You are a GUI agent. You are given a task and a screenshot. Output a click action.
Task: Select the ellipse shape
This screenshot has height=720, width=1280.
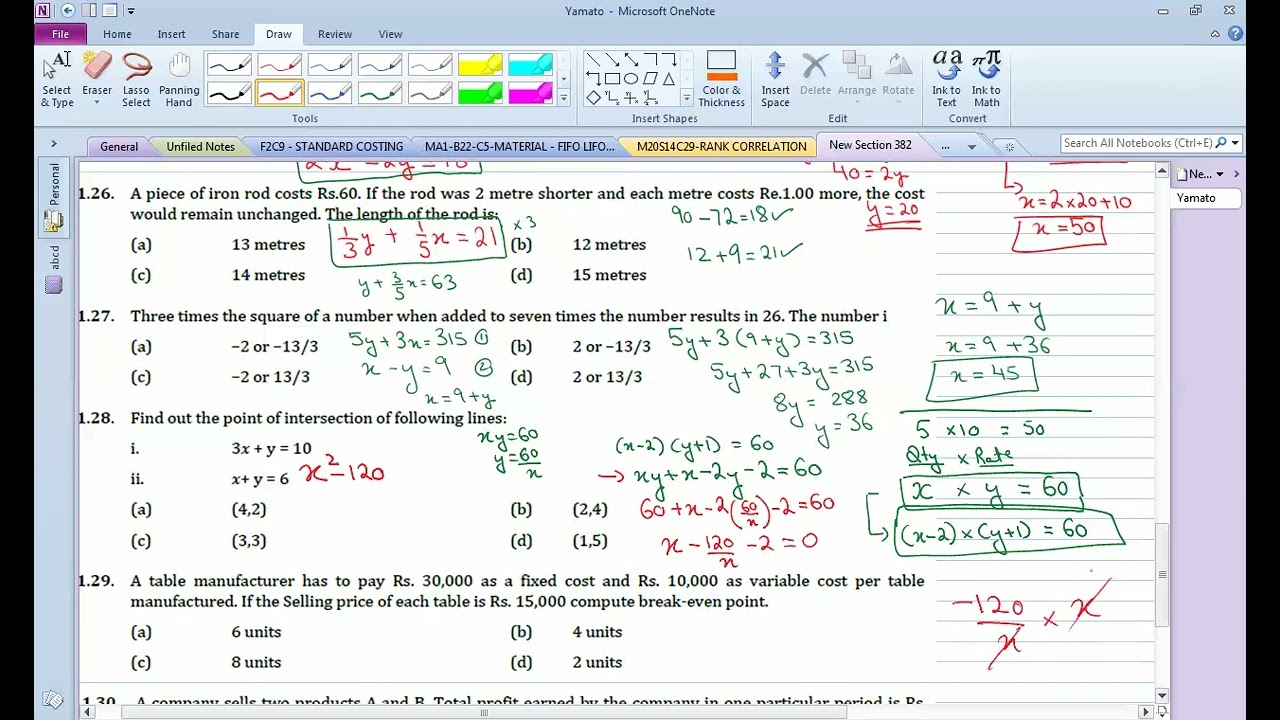coord(631,79)
